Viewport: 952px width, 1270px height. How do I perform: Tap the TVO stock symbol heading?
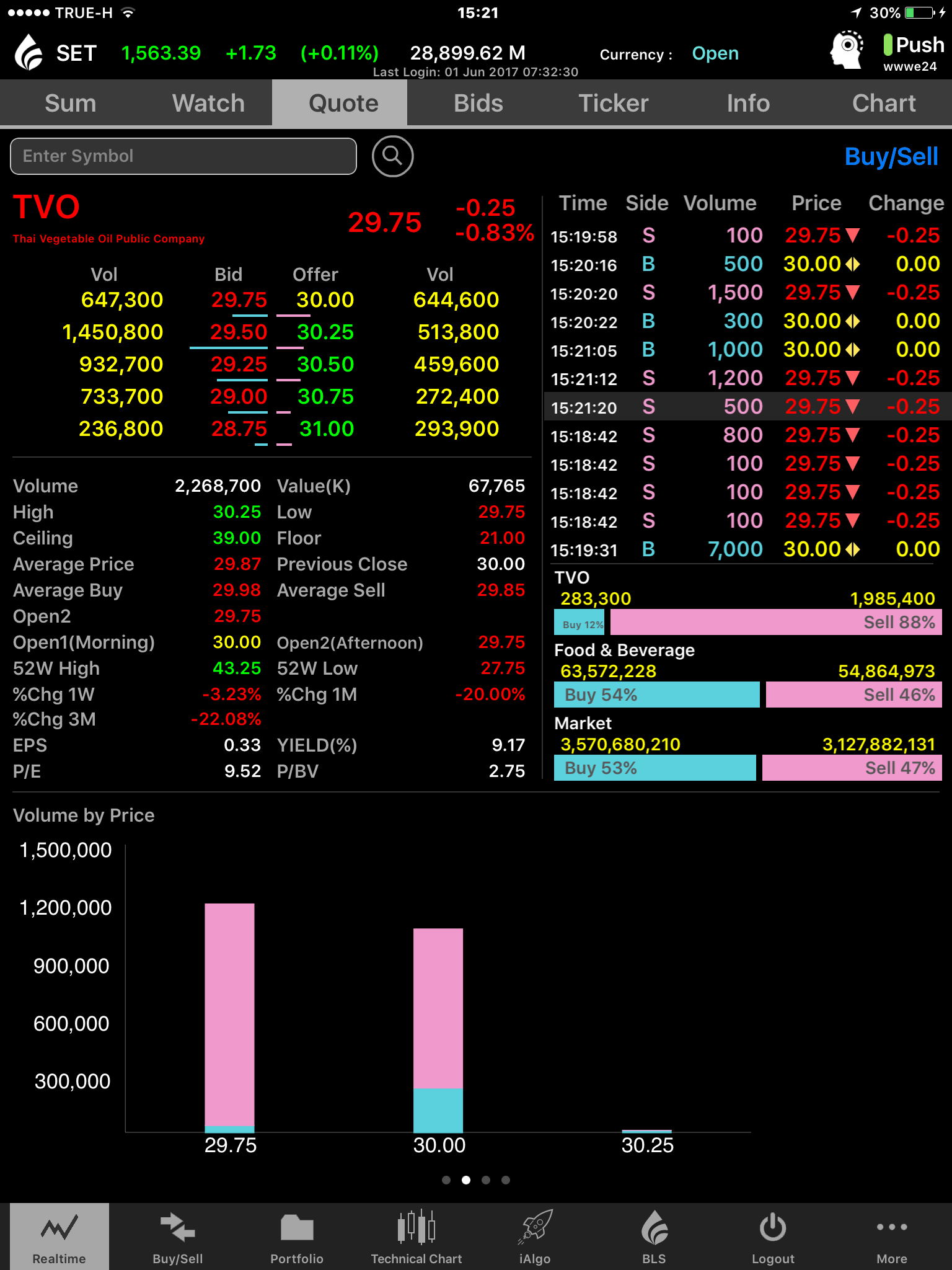pos(46,206)
